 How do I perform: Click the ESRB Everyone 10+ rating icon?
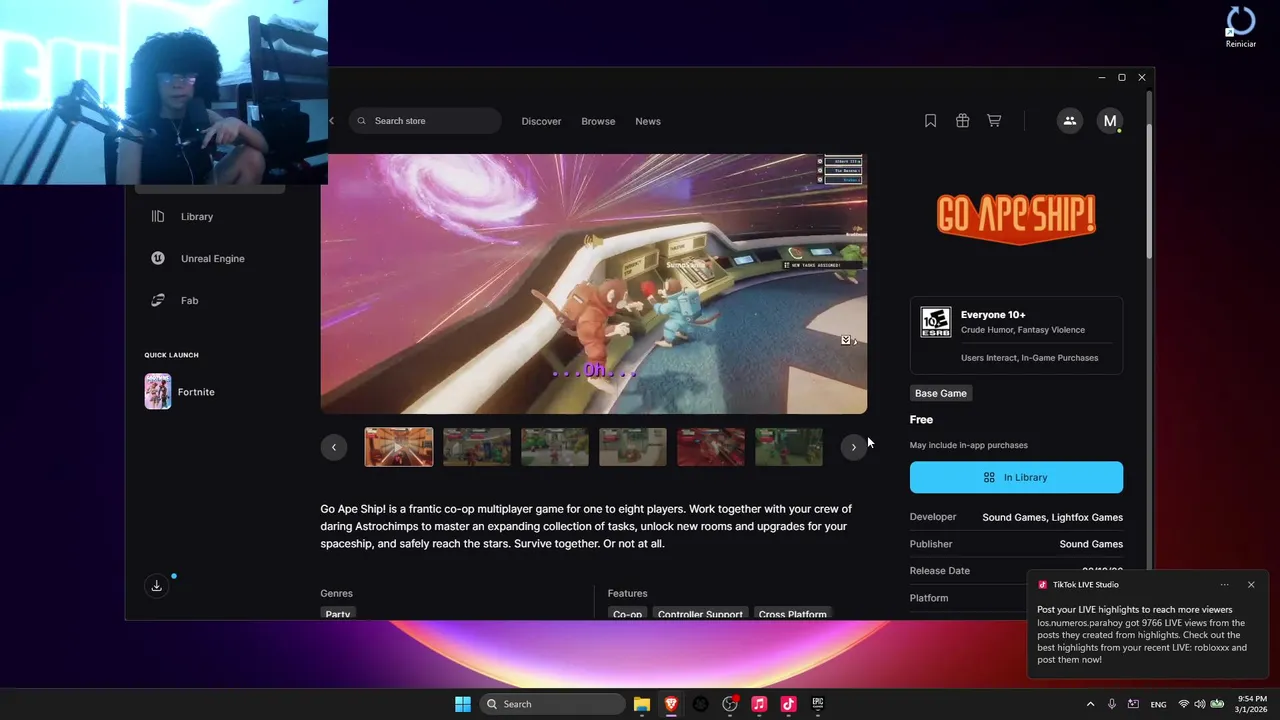pyautogui.click(x=936, y=322)
